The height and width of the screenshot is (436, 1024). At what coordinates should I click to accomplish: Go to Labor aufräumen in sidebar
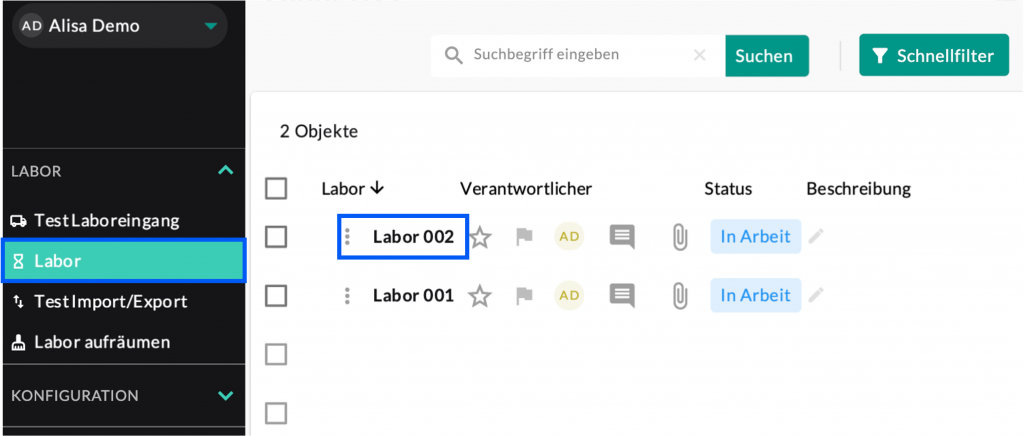point(101,342)
